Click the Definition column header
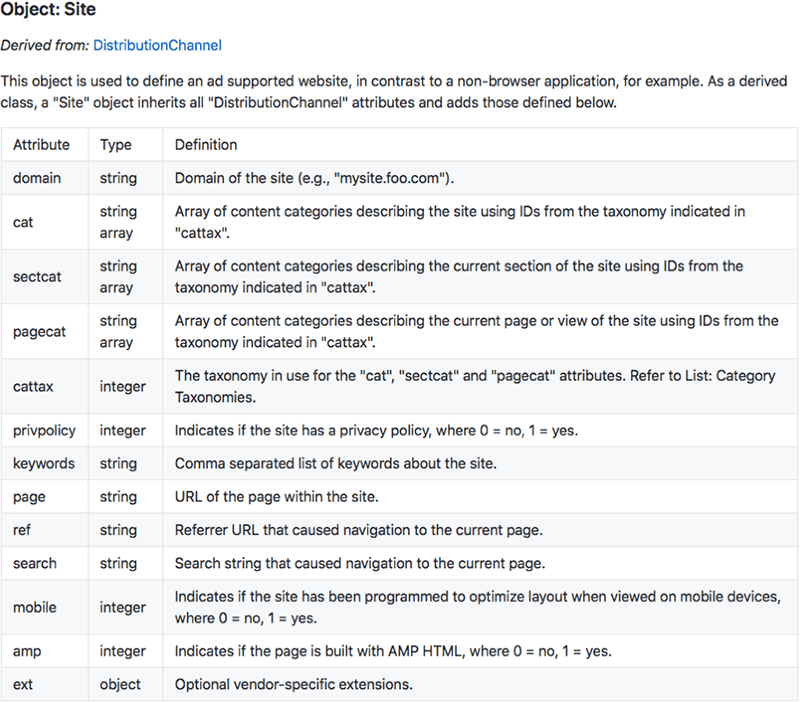The image size is (800, 702). pos(206,145)
